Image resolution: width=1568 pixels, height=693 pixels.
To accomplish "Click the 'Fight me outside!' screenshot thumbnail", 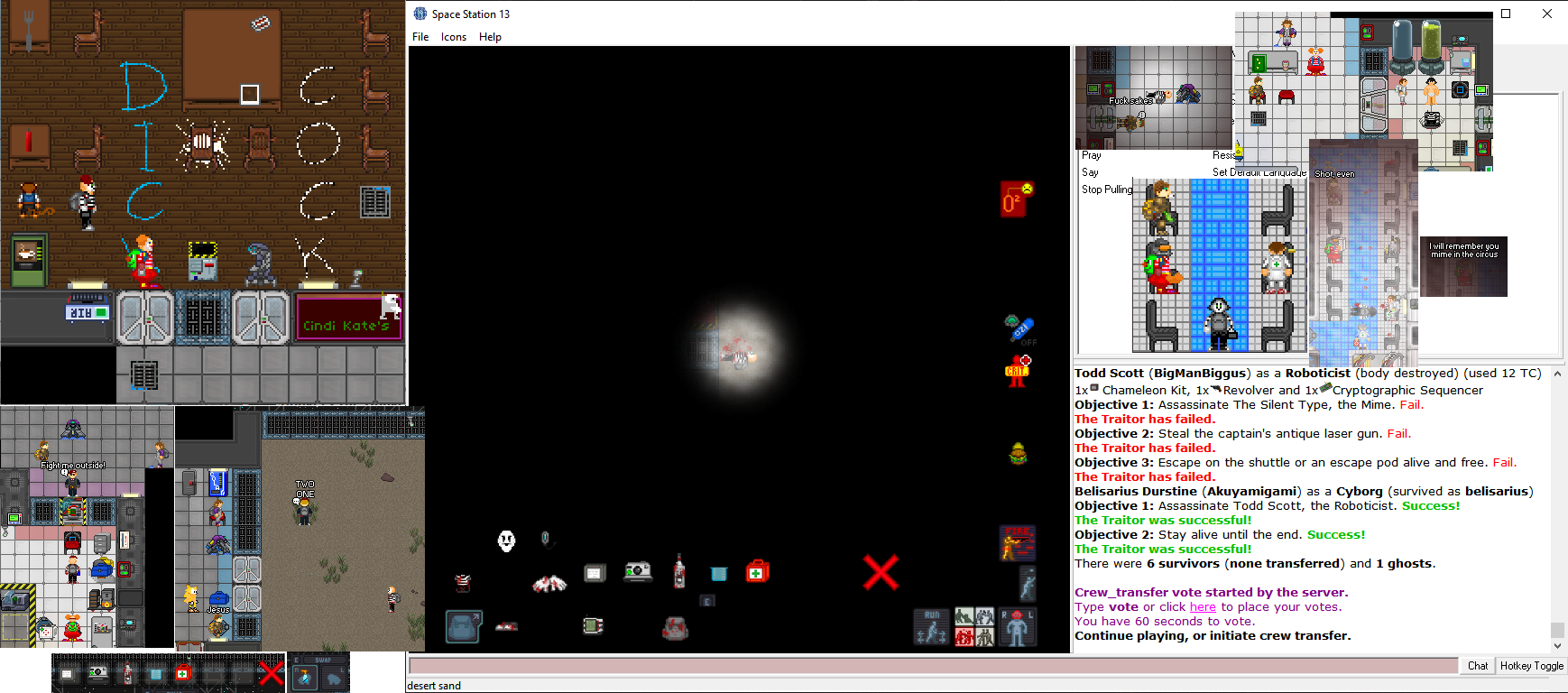I will coord(87,527).
